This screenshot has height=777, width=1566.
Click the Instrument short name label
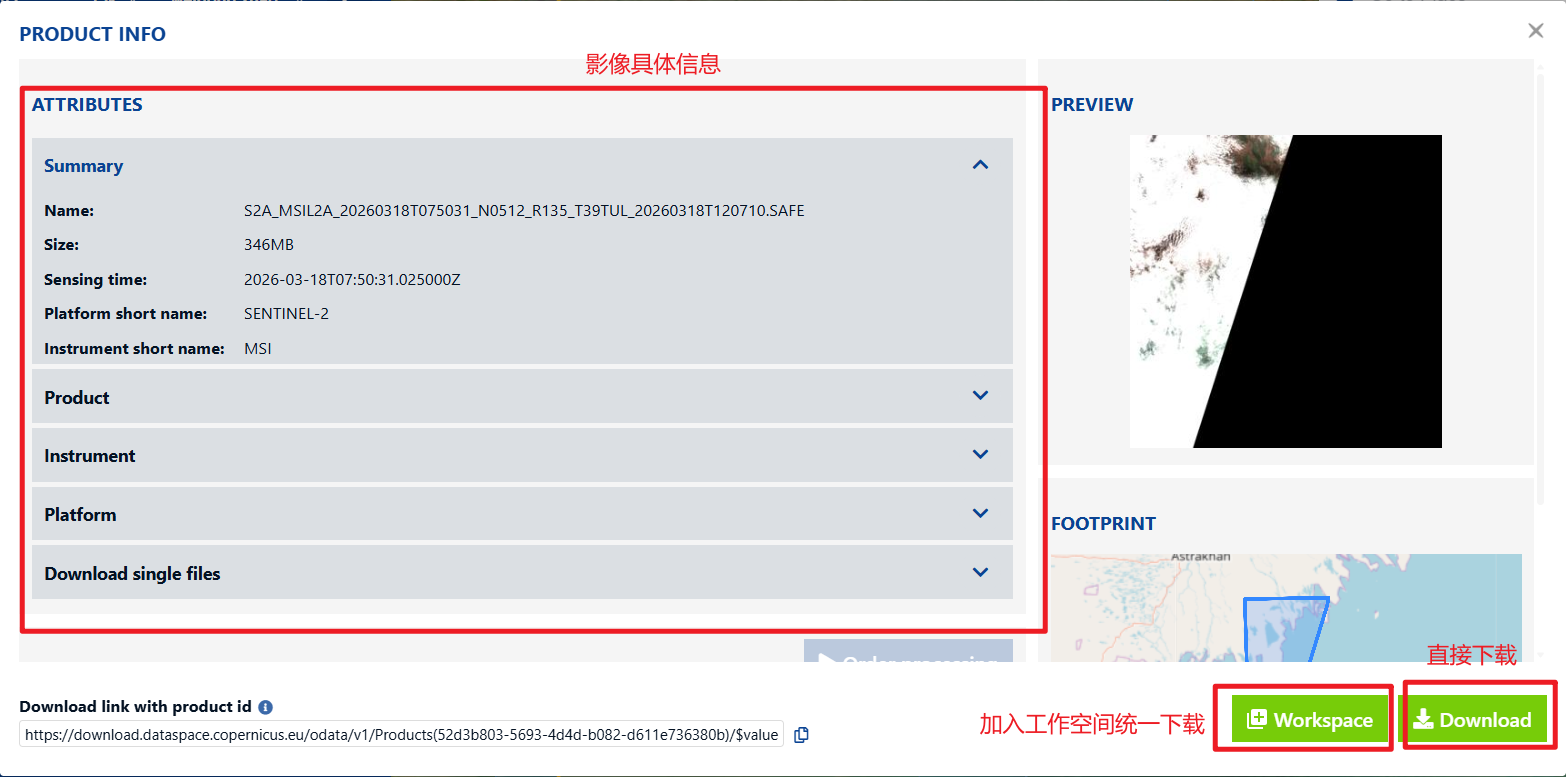(134, 349)
